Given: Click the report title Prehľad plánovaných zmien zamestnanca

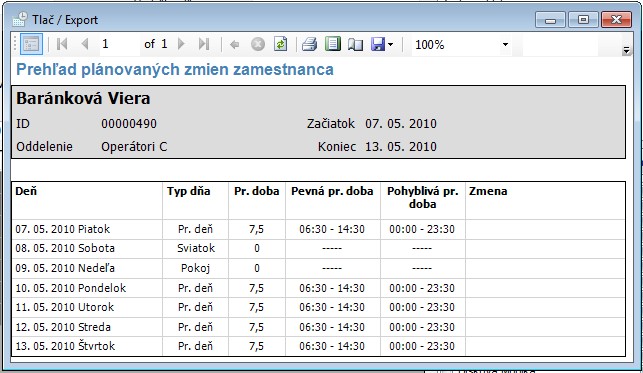Looking at the screenshot, I should (x=175, y=69).
